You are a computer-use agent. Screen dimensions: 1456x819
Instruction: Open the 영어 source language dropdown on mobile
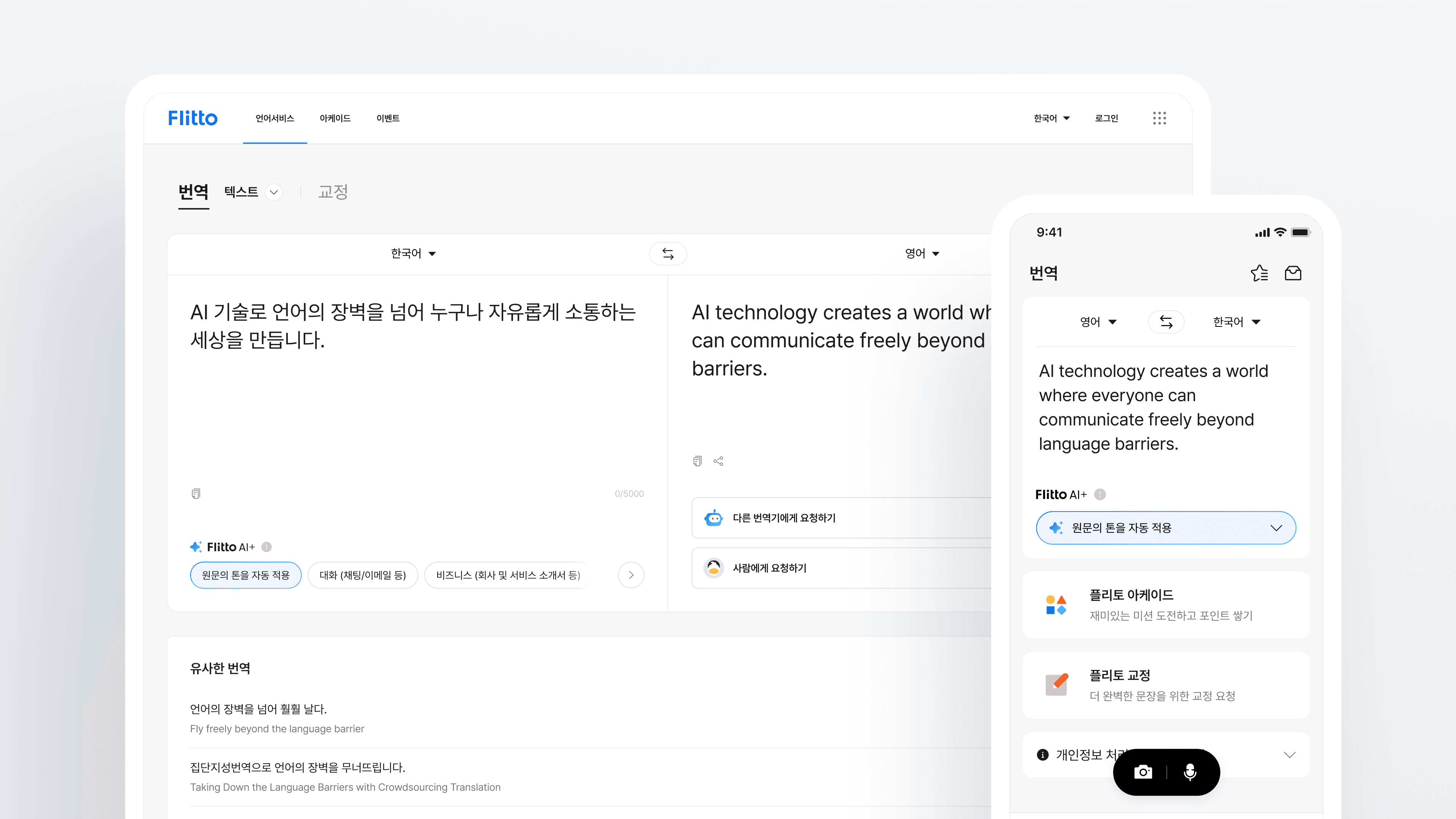point(1098,322)
